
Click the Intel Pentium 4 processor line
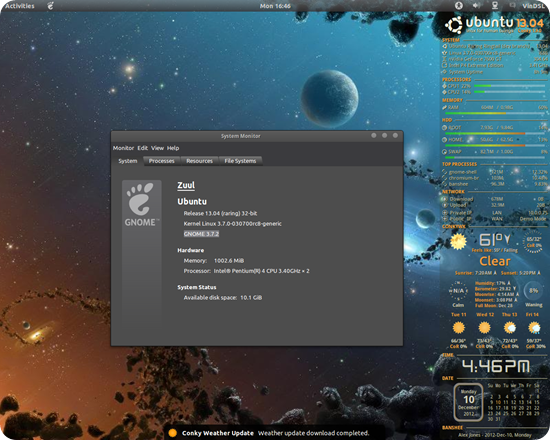coord(247,271)
